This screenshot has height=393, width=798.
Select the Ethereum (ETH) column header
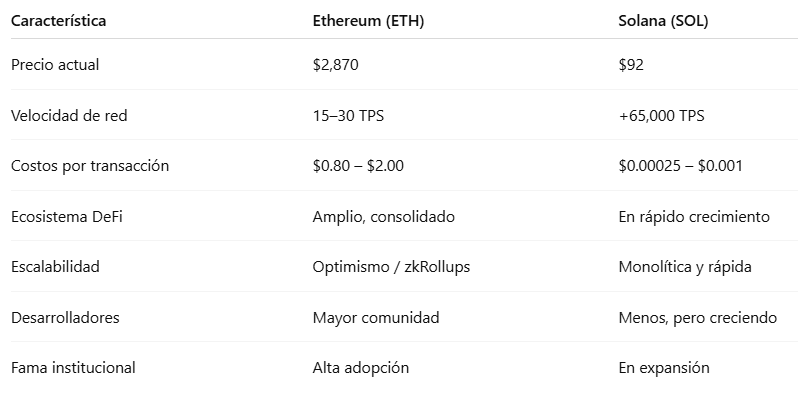click(x=368, y=21)
